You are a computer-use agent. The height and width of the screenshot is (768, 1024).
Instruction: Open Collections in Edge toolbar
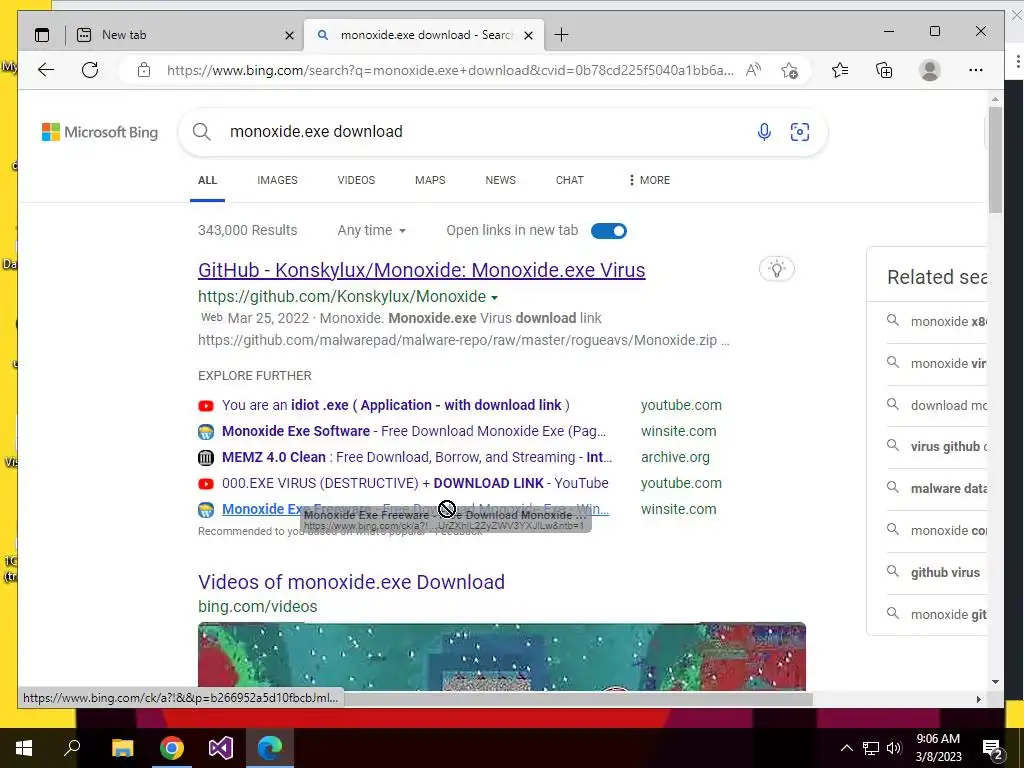pos(884,70)
